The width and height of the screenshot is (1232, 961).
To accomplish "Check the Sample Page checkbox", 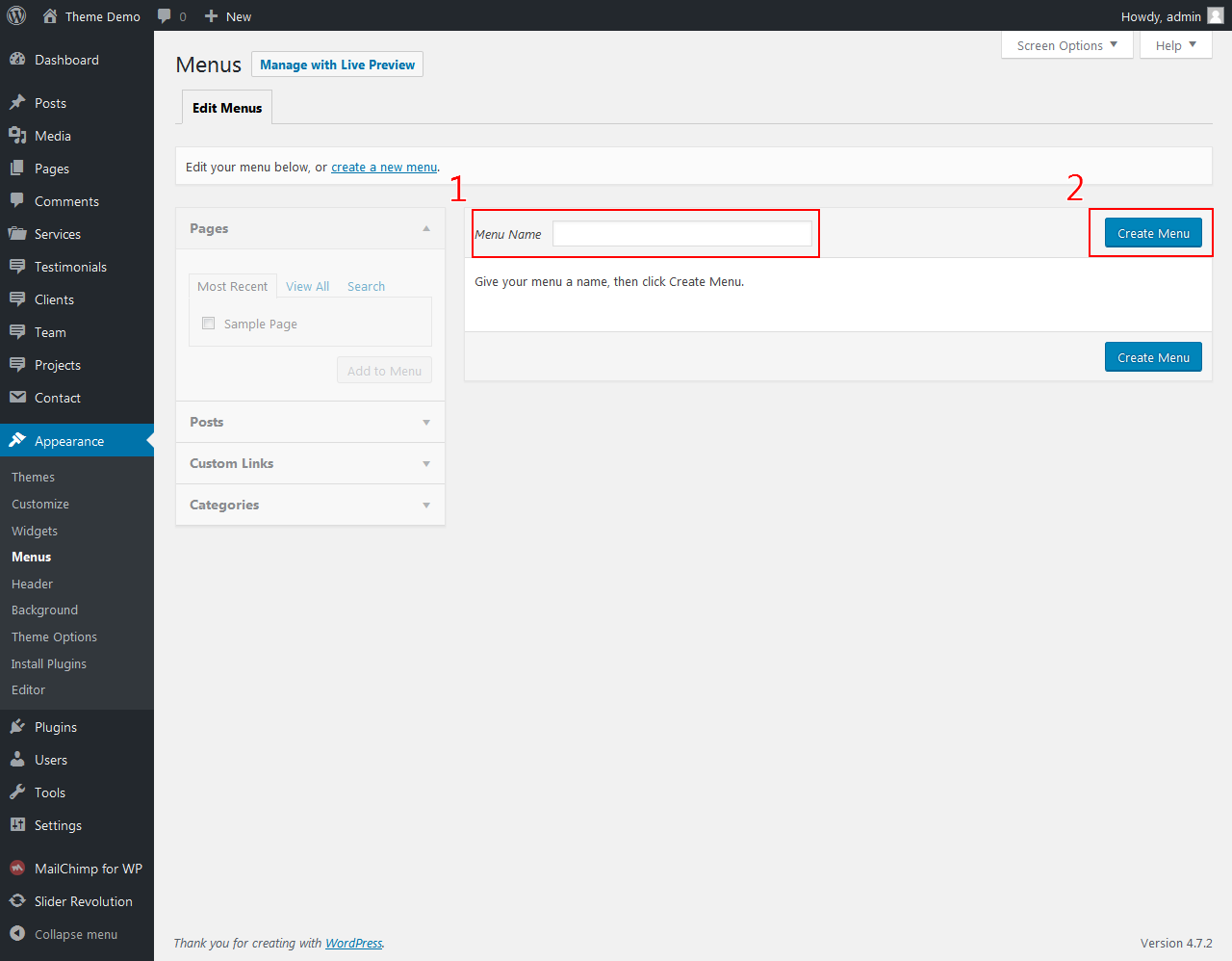I will (209, 324).
